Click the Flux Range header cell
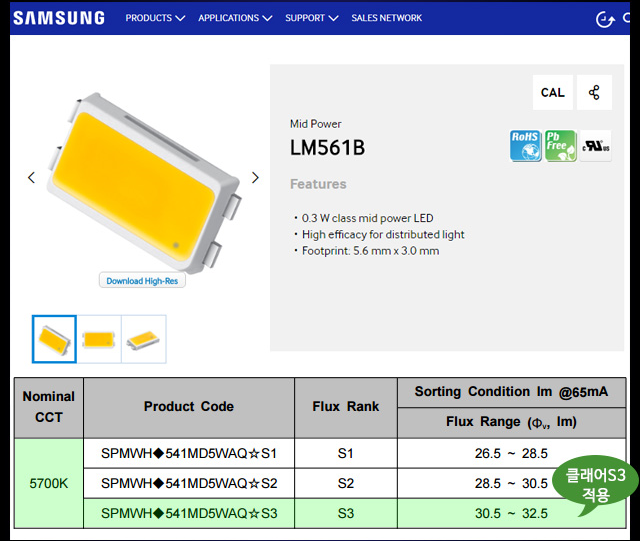This screenshot has height=541, width=640. point(511,422)
